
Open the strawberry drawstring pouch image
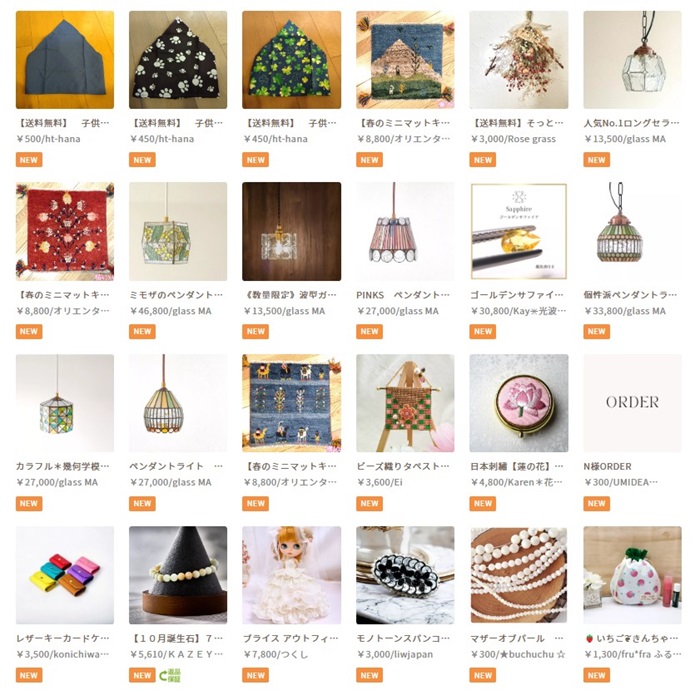click(x=633, y=575)
